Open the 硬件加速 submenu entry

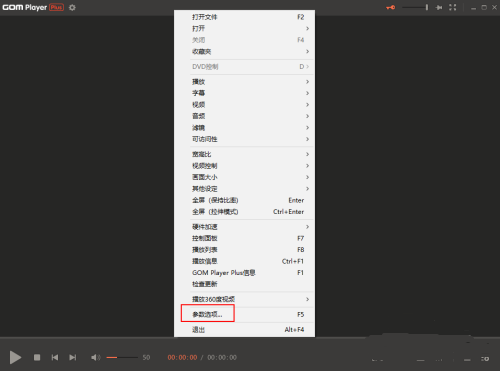244,227
